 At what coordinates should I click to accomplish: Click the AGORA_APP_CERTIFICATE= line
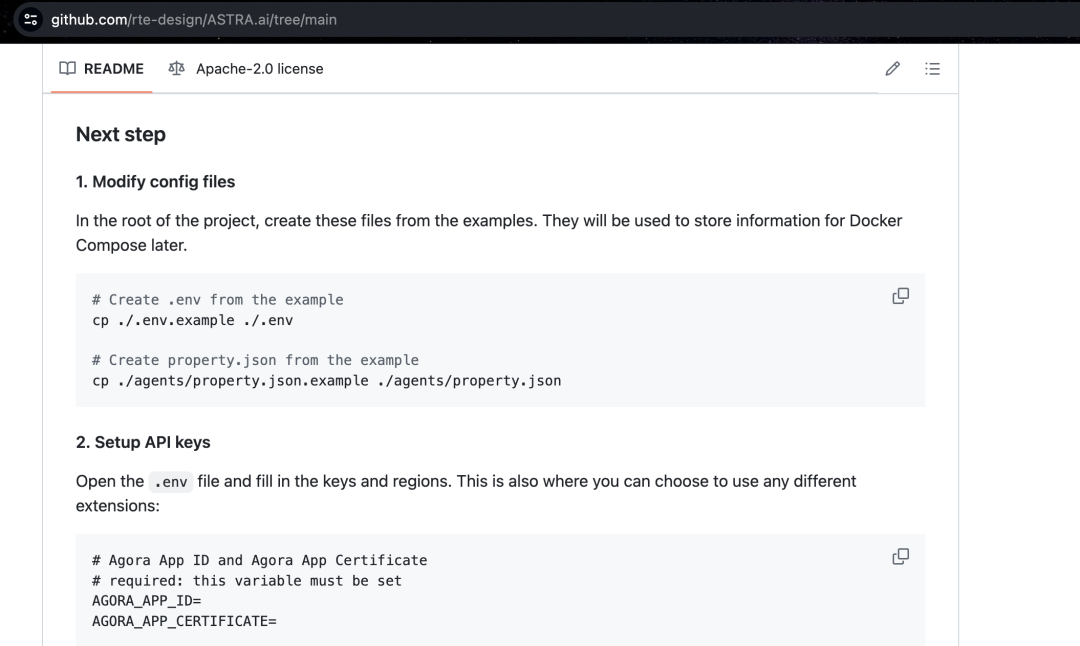click(x=184, y=621)
